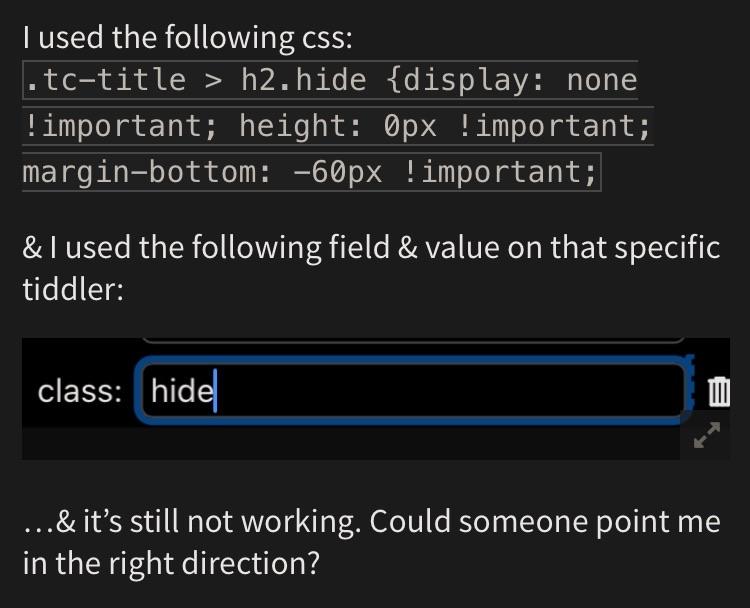Click "Could someone point me" text
Screen dimensions: 750x608
(x=545, y=521)
